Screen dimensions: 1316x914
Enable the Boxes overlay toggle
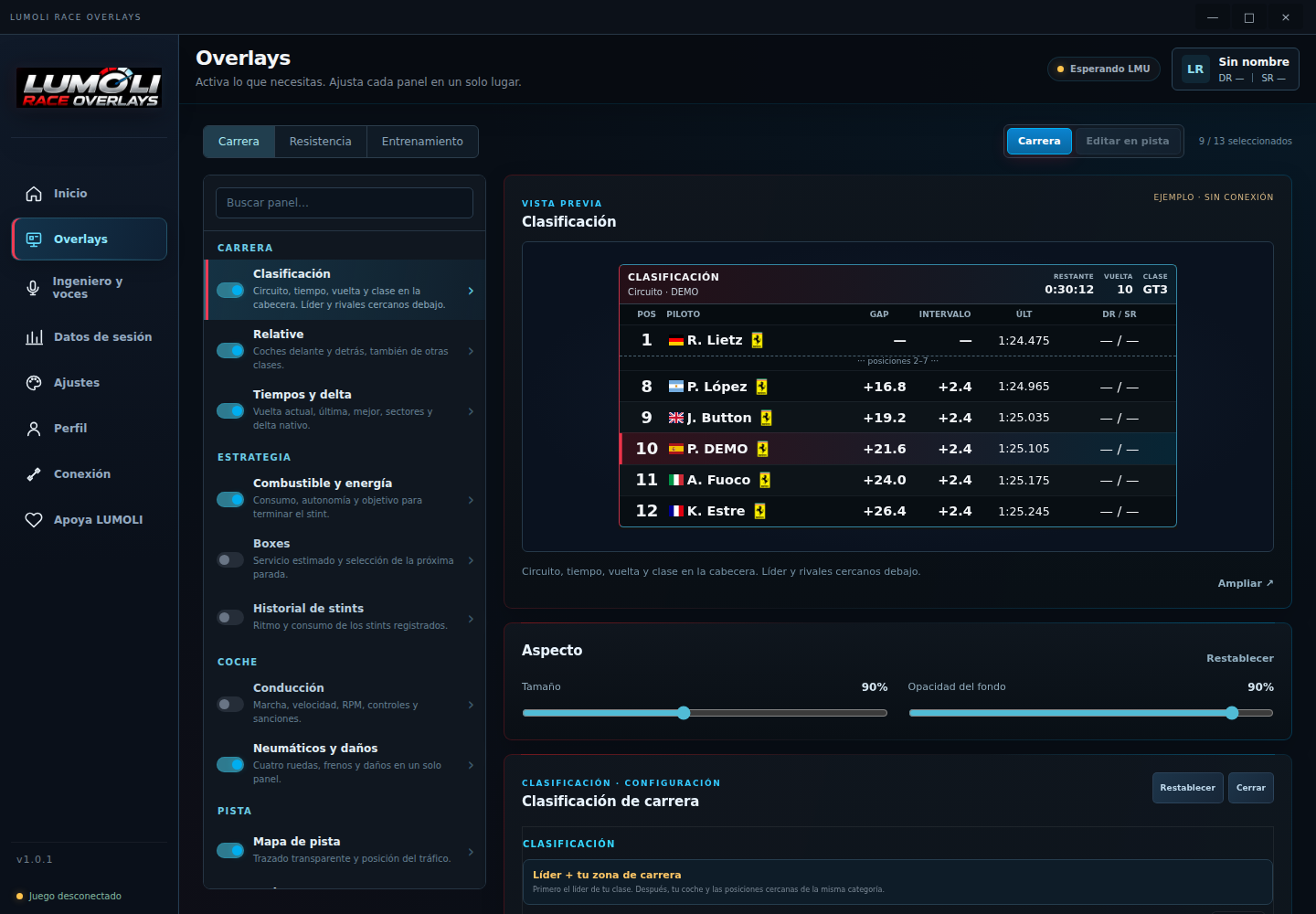230,559
